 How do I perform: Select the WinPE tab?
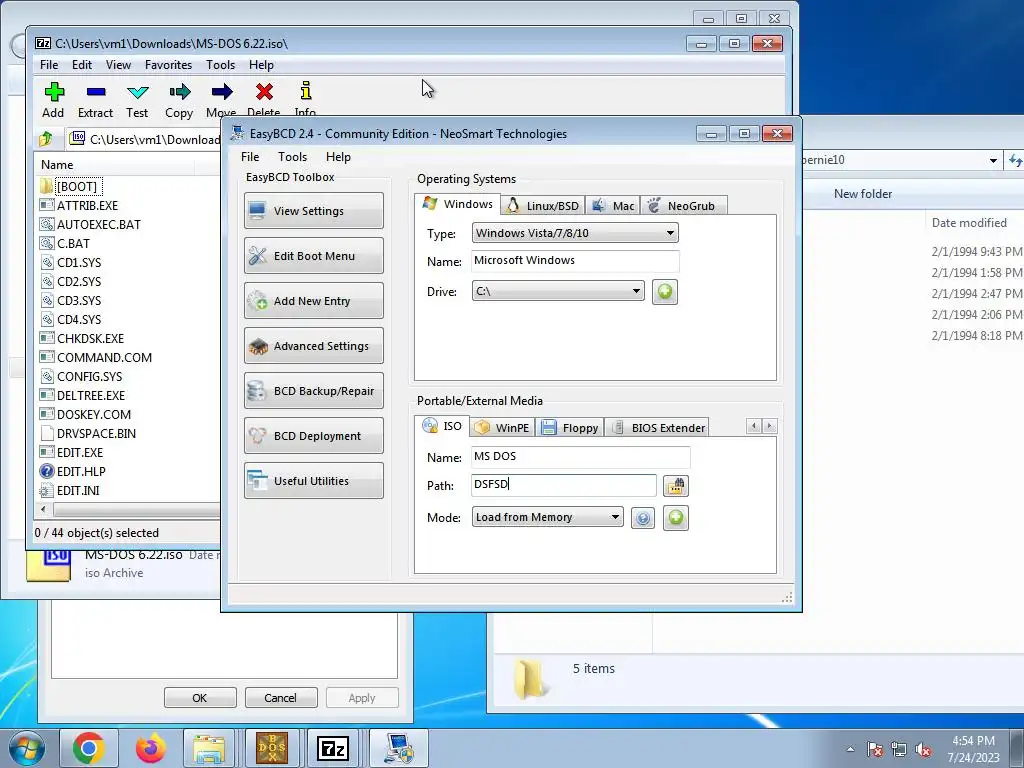502,428
